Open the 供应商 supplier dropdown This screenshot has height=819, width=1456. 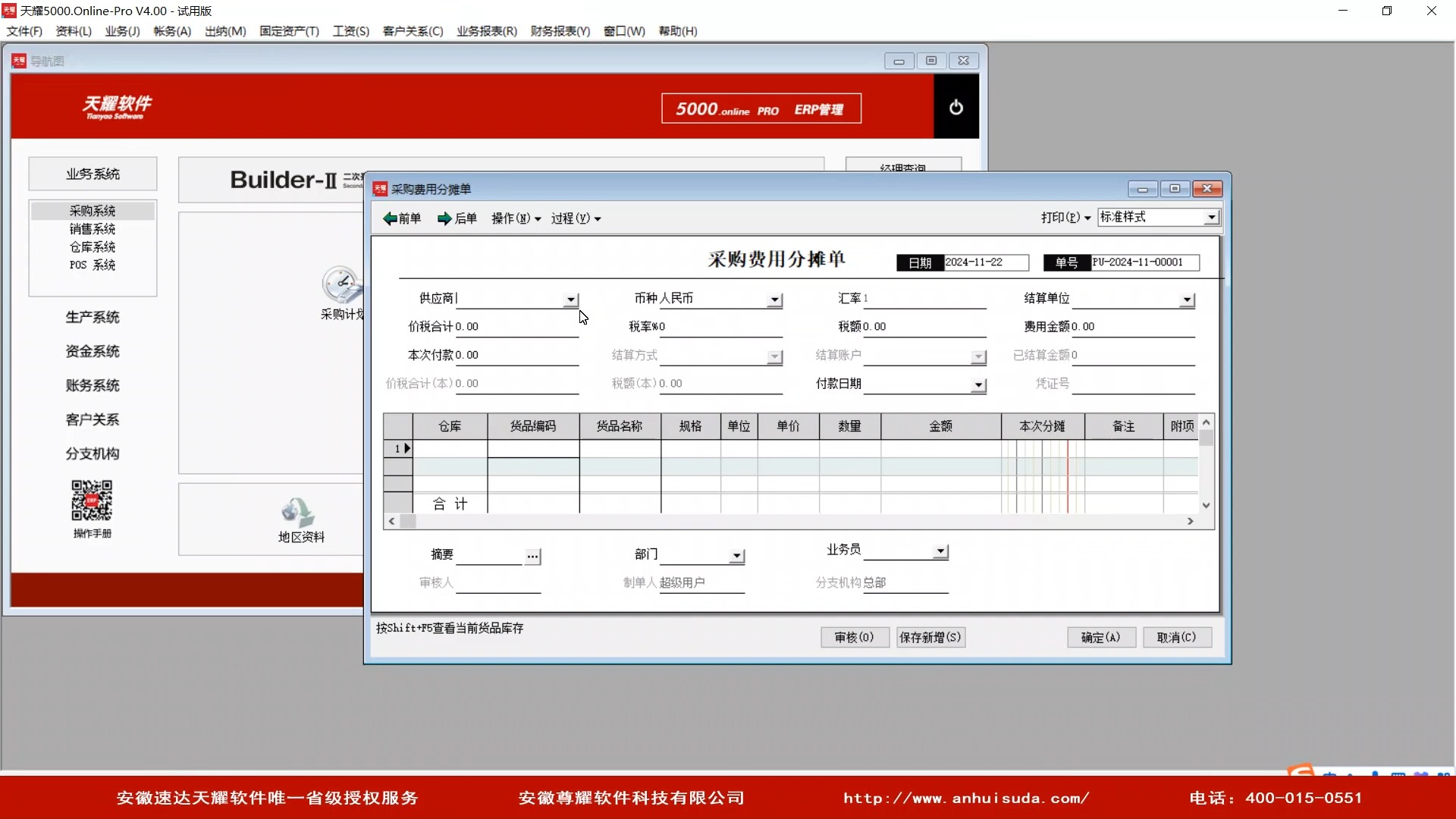(x=570, y=300)
